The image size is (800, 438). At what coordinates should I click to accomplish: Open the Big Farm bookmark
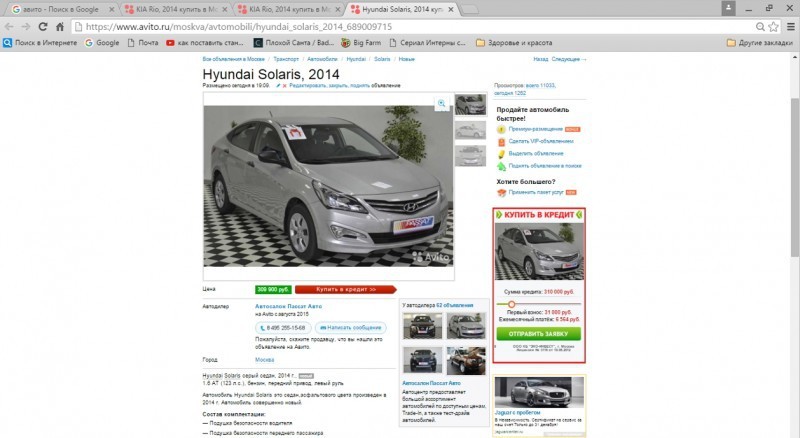361,43
